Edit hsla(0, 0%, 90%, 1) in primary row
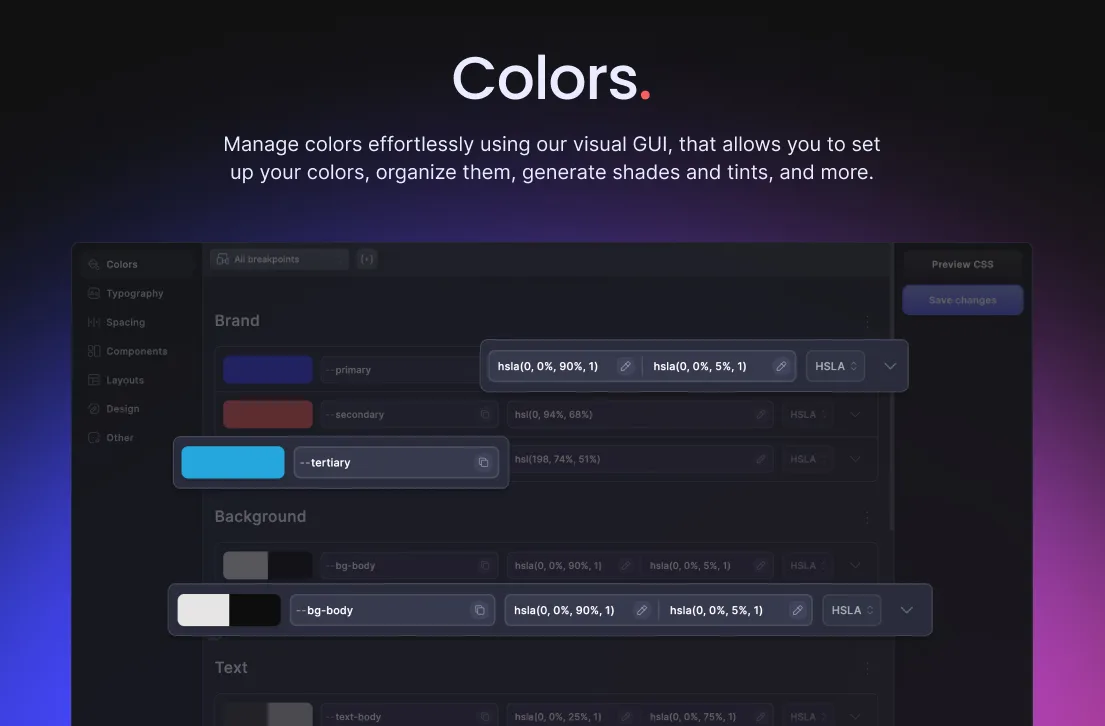This screenshot has height=726, width=1105. tap(625, 367)
